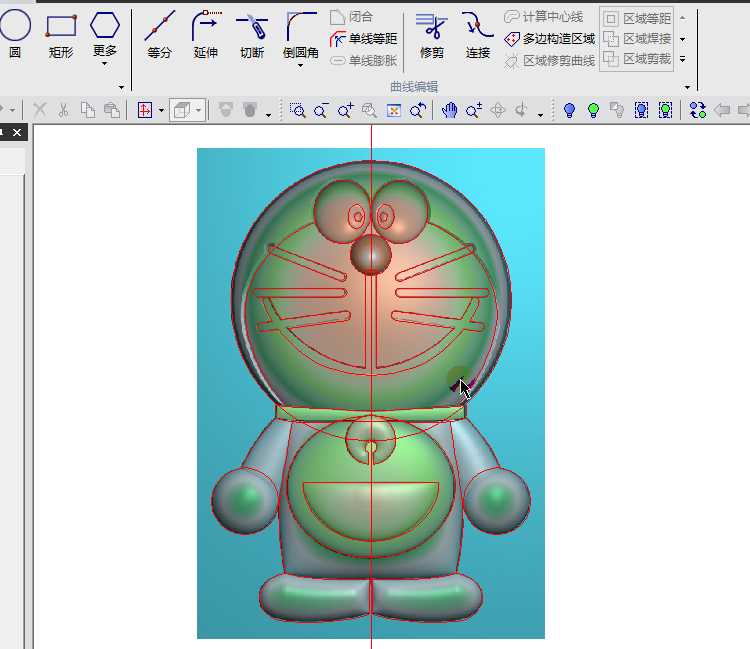
Task: Toggle the boxed blue bulb icon
Action: [641, 110]
